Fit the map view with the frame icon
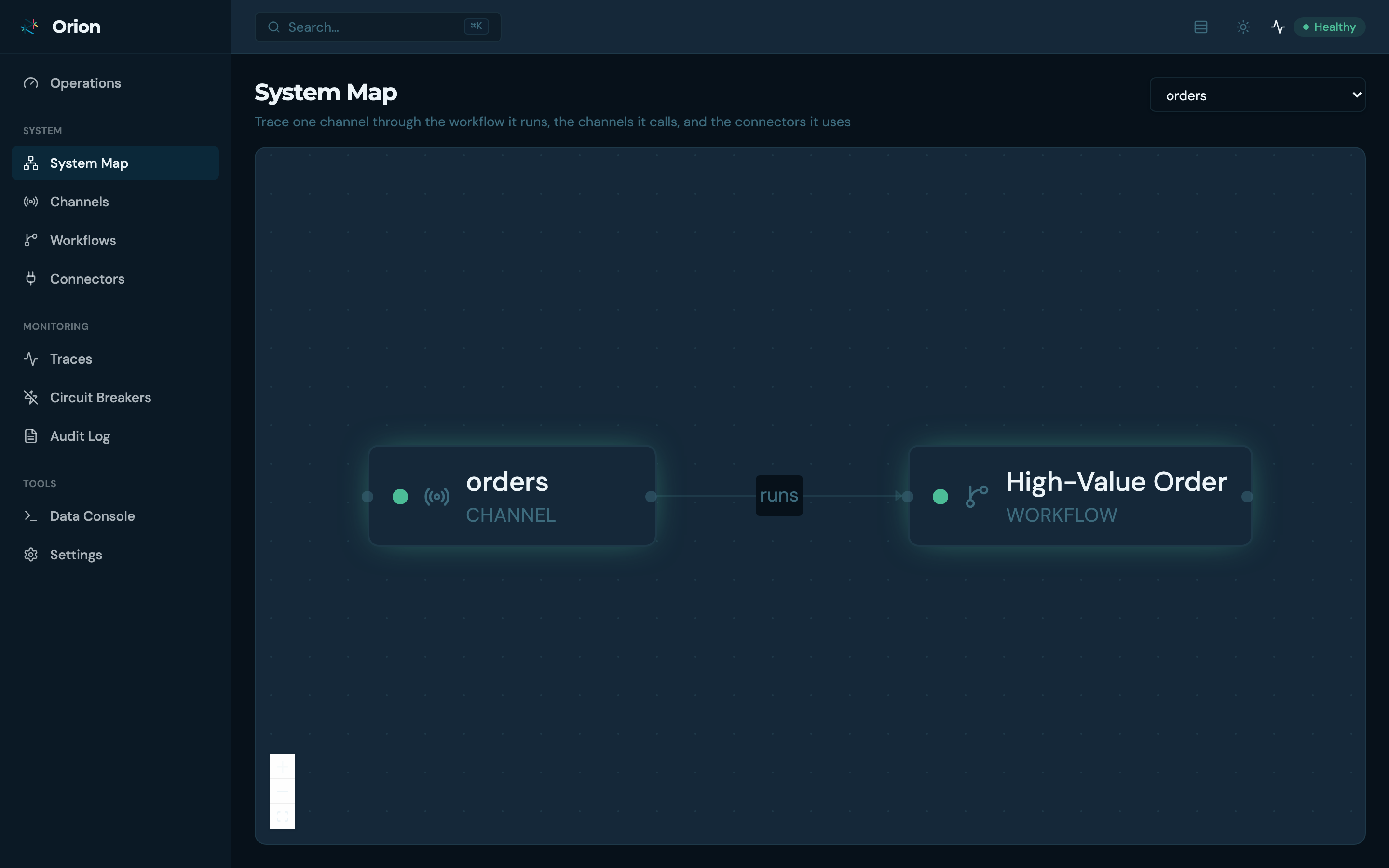Screen dimensions: 1389x868 click(x=283, y=816)
